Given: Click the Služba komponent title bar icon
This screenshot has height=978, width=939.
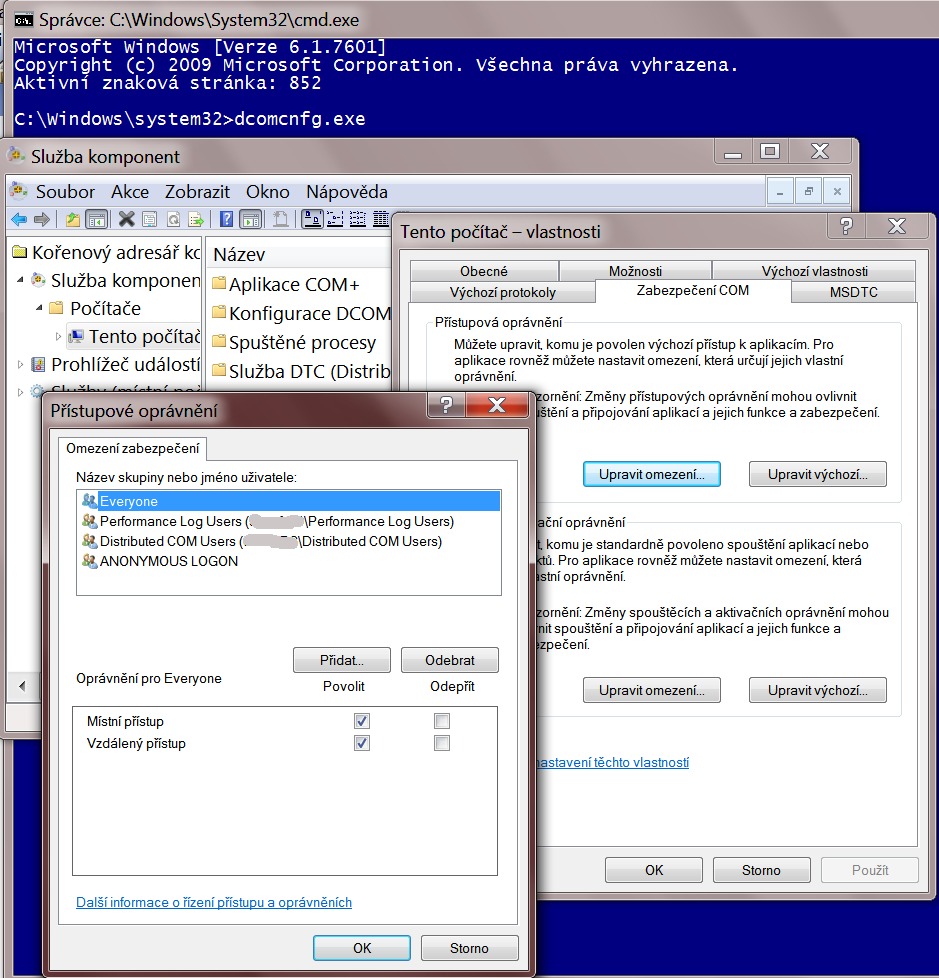Looking at the screenshot, I should pyautogui.click(x=16, y=155).
